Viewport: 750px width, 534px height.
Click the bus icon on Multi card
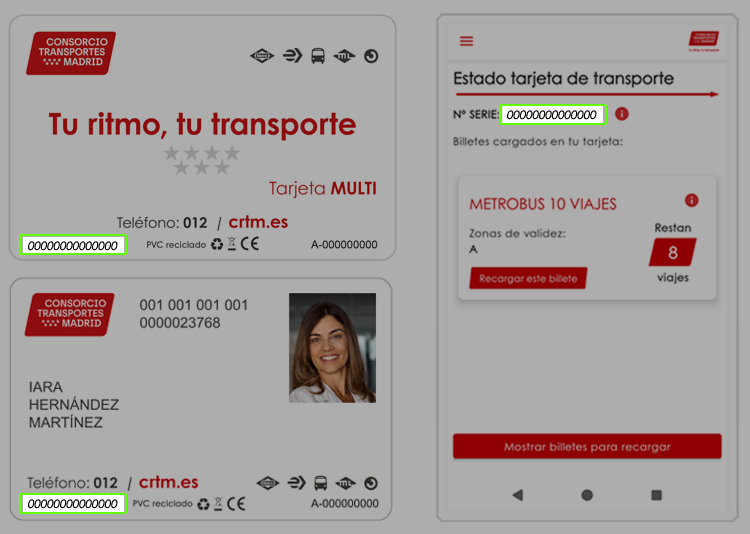pos(318,56)
